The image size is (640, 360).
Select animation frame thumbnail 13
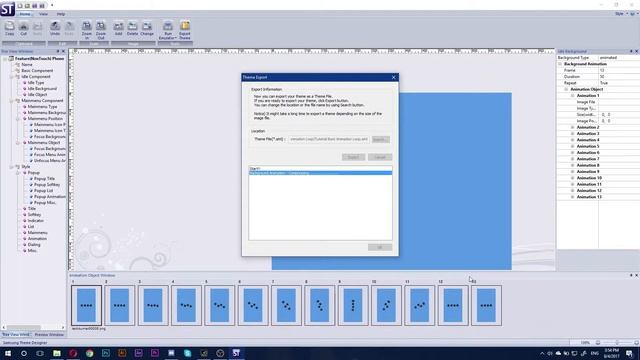click(487, 305)
